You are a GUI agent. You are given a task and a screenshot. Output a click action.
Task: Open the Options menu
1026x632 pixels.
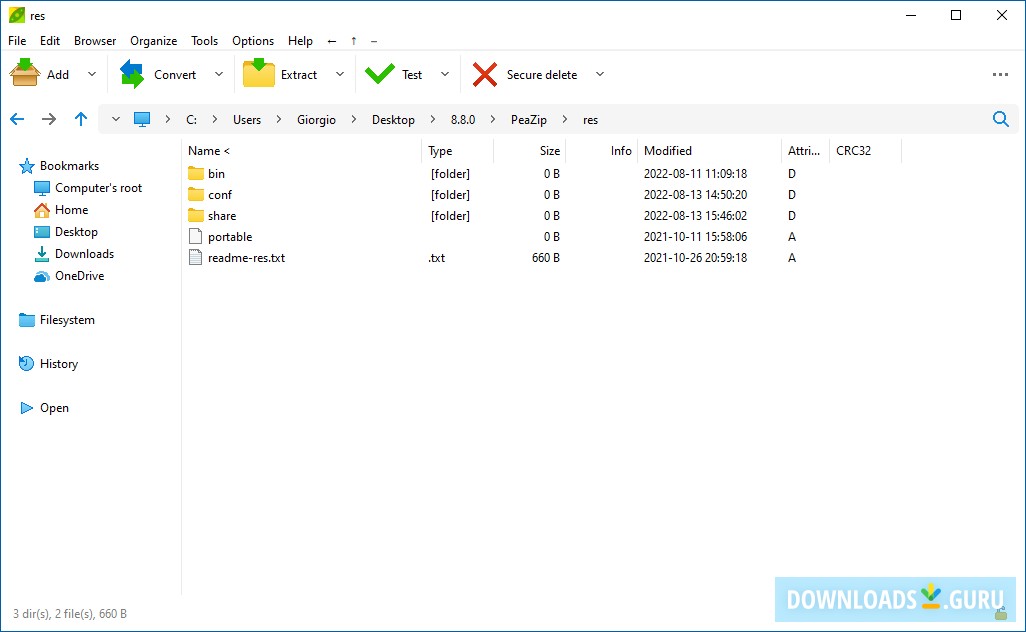tap(253, 41)
